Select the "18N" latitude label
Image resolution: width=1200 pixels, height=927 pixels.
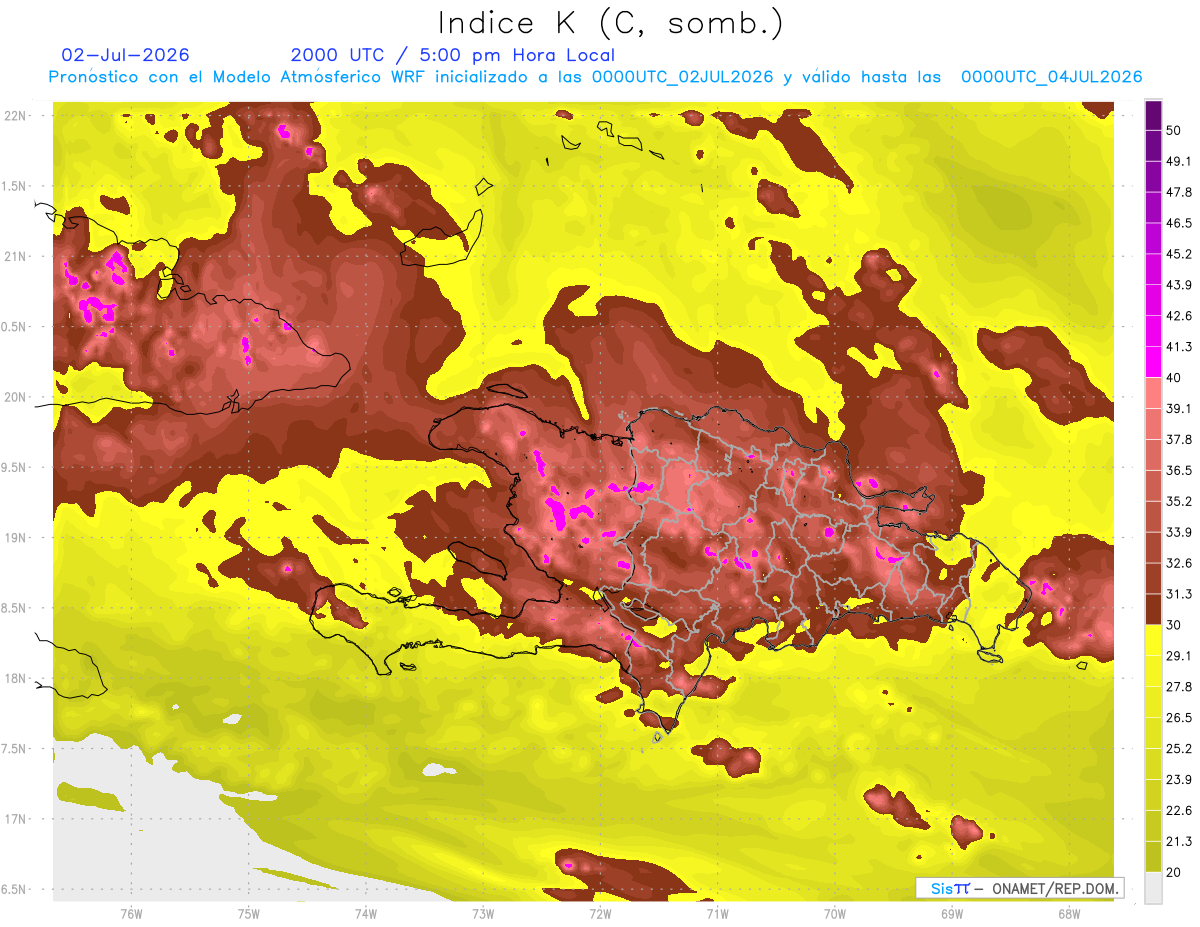tap(17, 678)
